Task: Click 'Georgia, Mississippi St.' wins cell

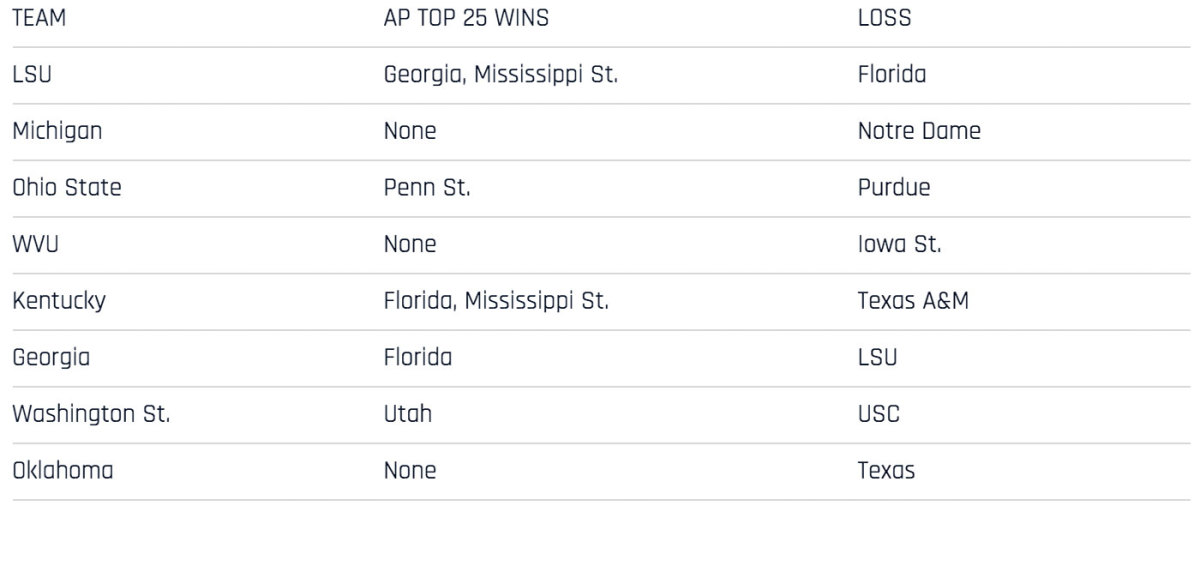Action: coord(501,75)
